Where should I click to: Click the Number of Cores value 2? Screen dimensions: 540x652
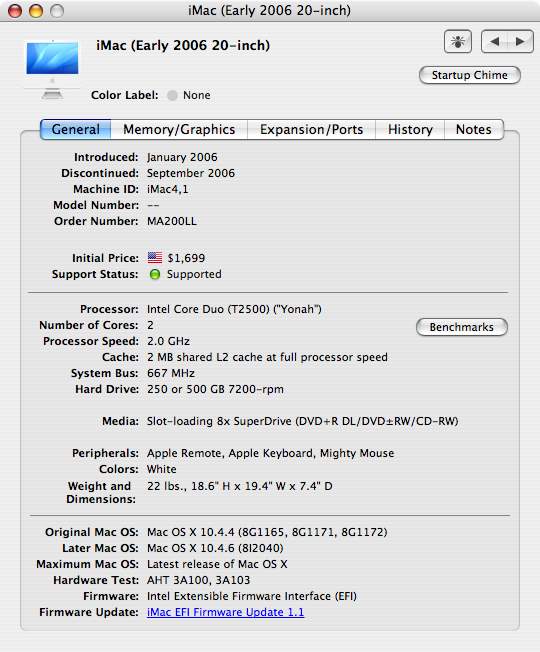[150, 325]
